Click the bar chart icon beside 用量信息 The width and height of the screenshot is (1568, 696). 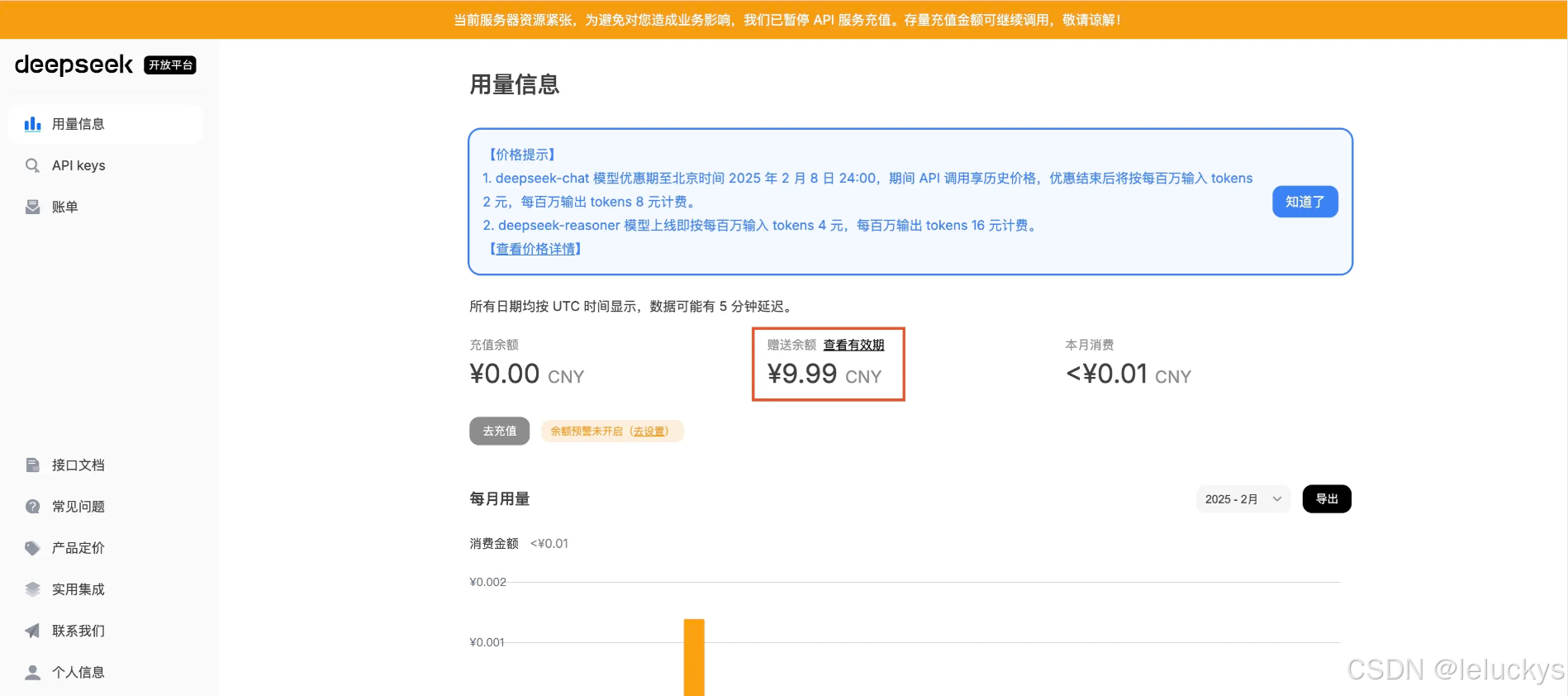(x=32, y=124)
